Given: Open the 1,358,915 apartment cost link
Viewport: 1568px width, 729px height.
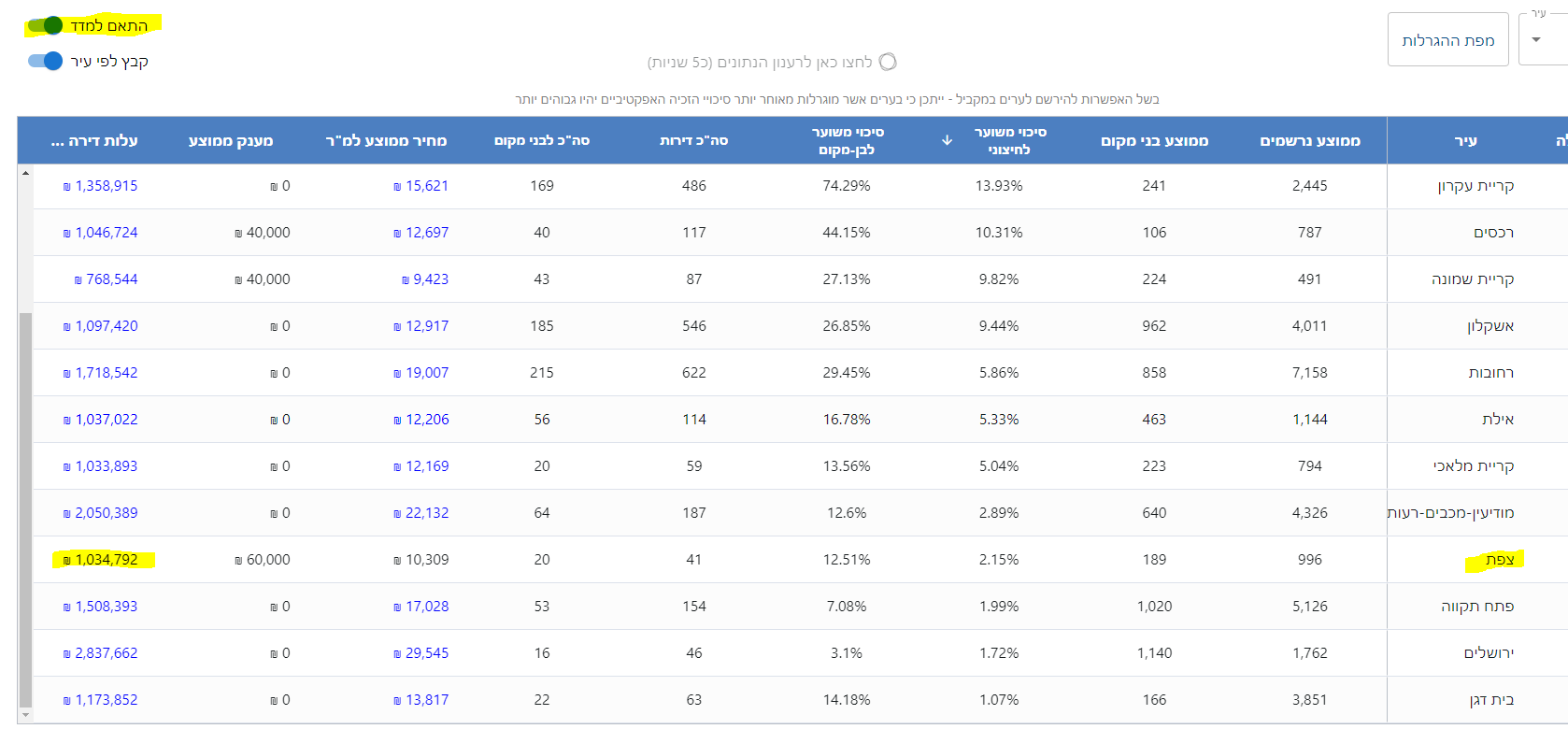Looking at the screenshot, I should (106, 186).
